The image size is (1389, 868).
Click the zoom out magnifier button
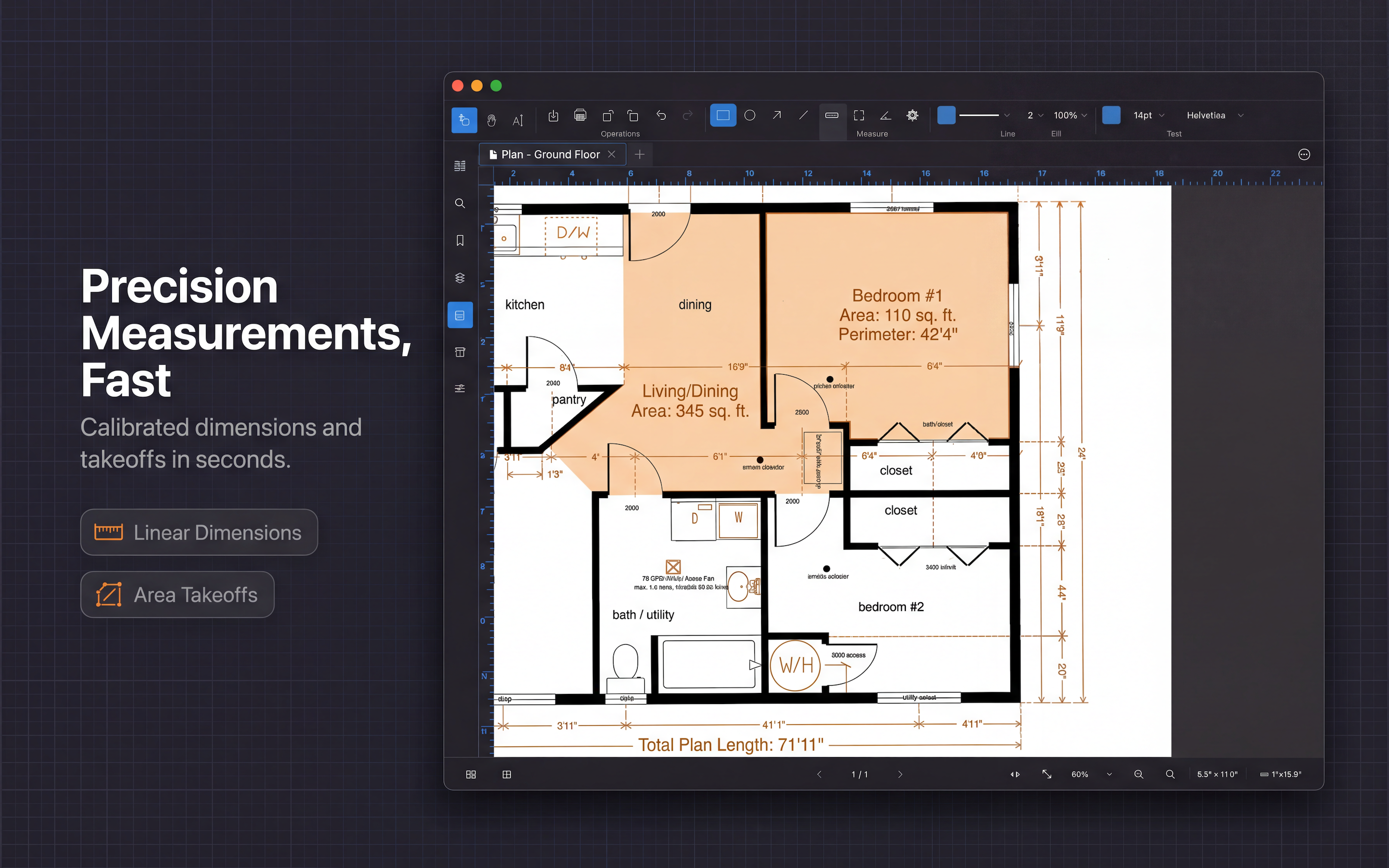pos(1139,774)
